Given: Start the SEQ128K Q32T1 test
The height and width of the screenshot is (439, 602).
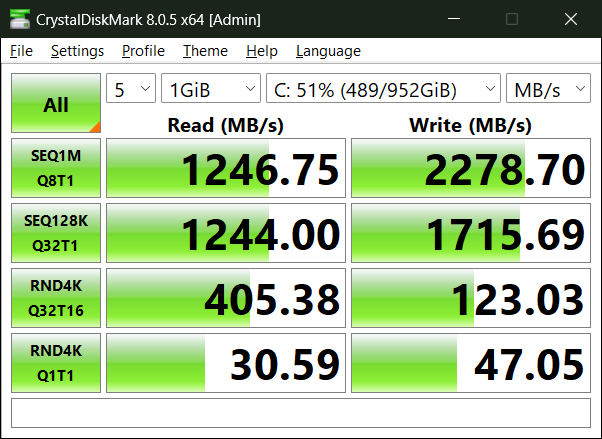Looking at the screenshot, I should (56, 233).
